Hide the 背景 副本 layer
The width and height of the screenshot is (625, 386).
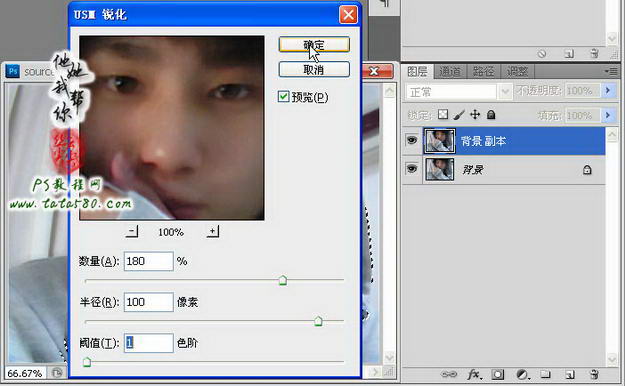click(x=412, y=140)
